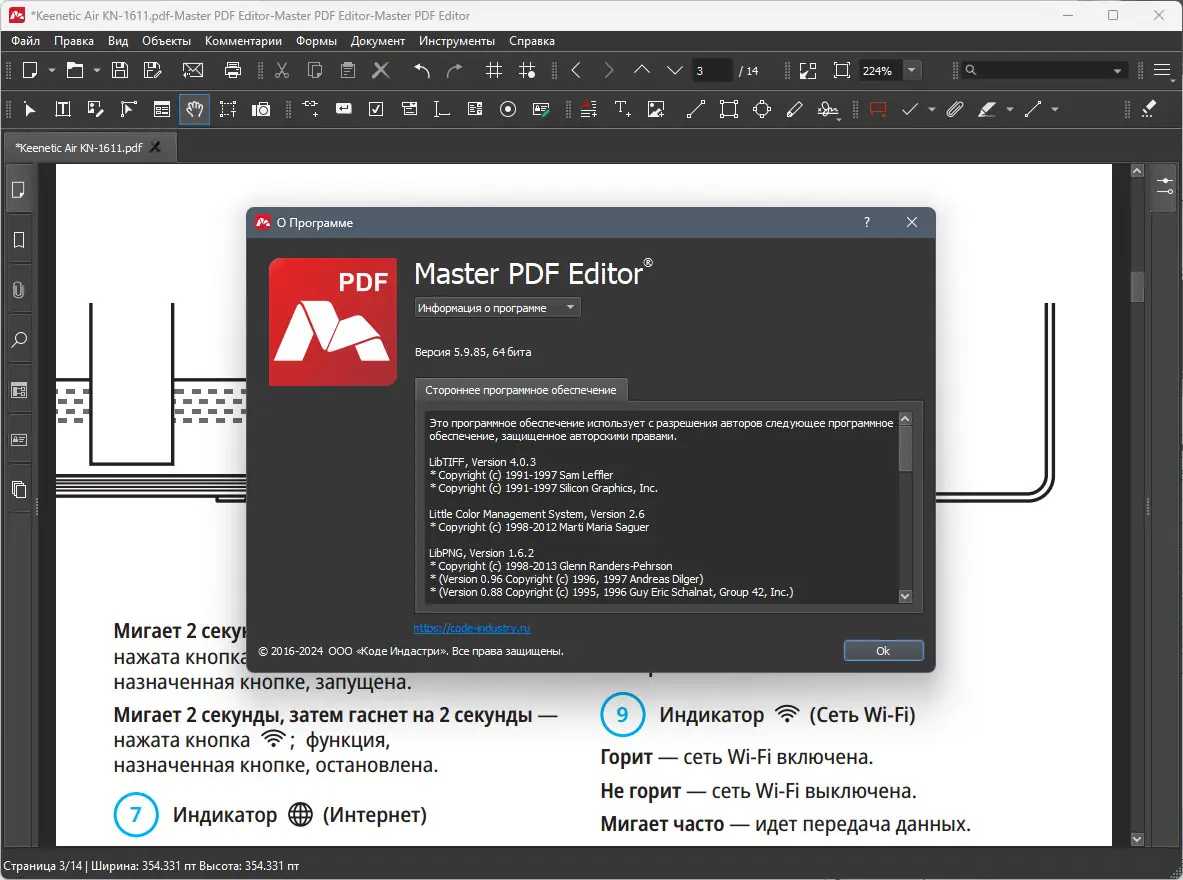This screenshot has height=880, width=1183.
Task: Open the Файл menu
Action: tap(26, 41)
